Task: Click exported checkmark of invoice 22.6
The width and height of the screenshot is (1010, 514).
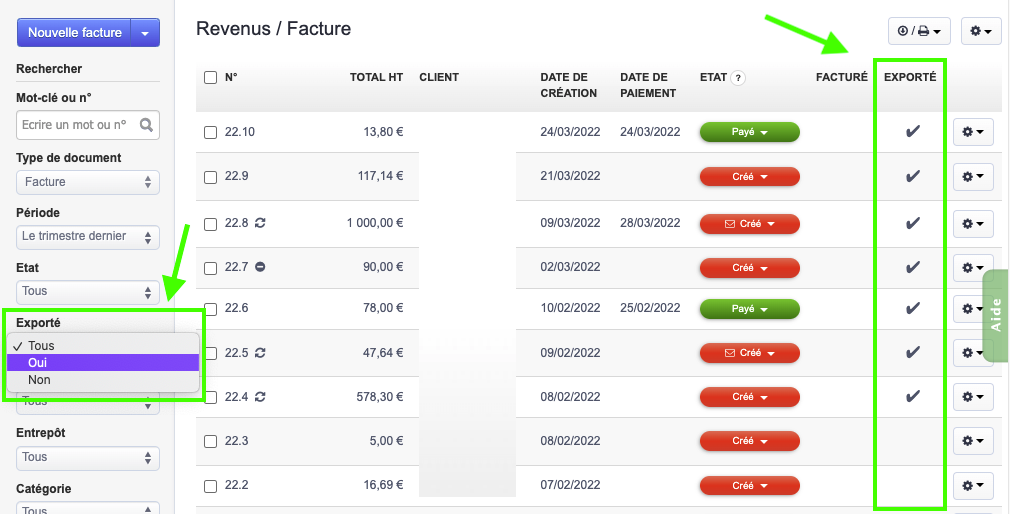Action: pos(912,308)
